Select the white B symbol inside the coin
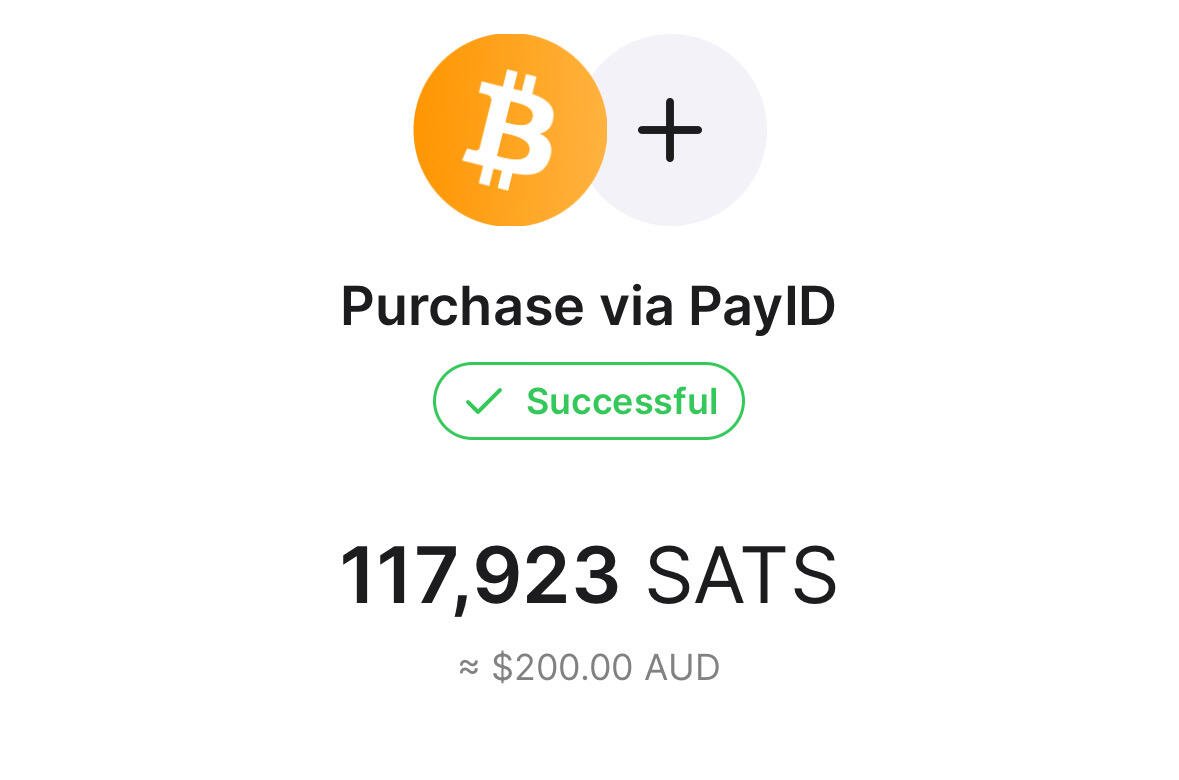 click(x=509, y=129)
